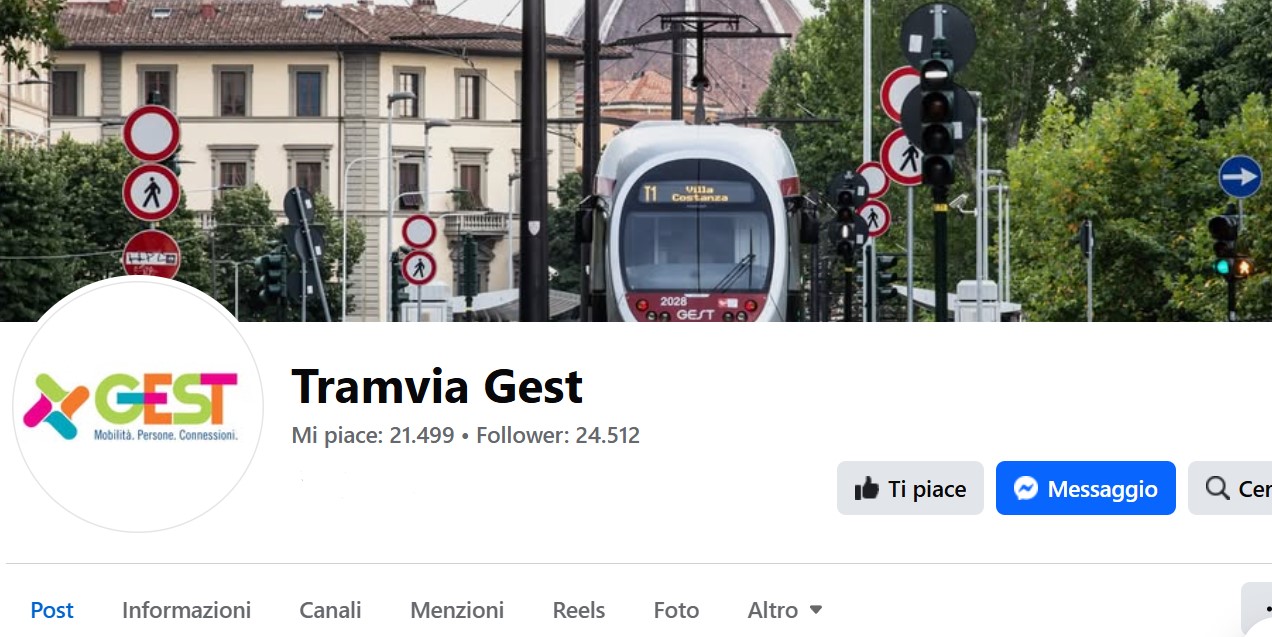This screenshot has height=637, width=1272.
Task: Click the thumbs-up icon on Ti piace
Action: tap(866, 488)
